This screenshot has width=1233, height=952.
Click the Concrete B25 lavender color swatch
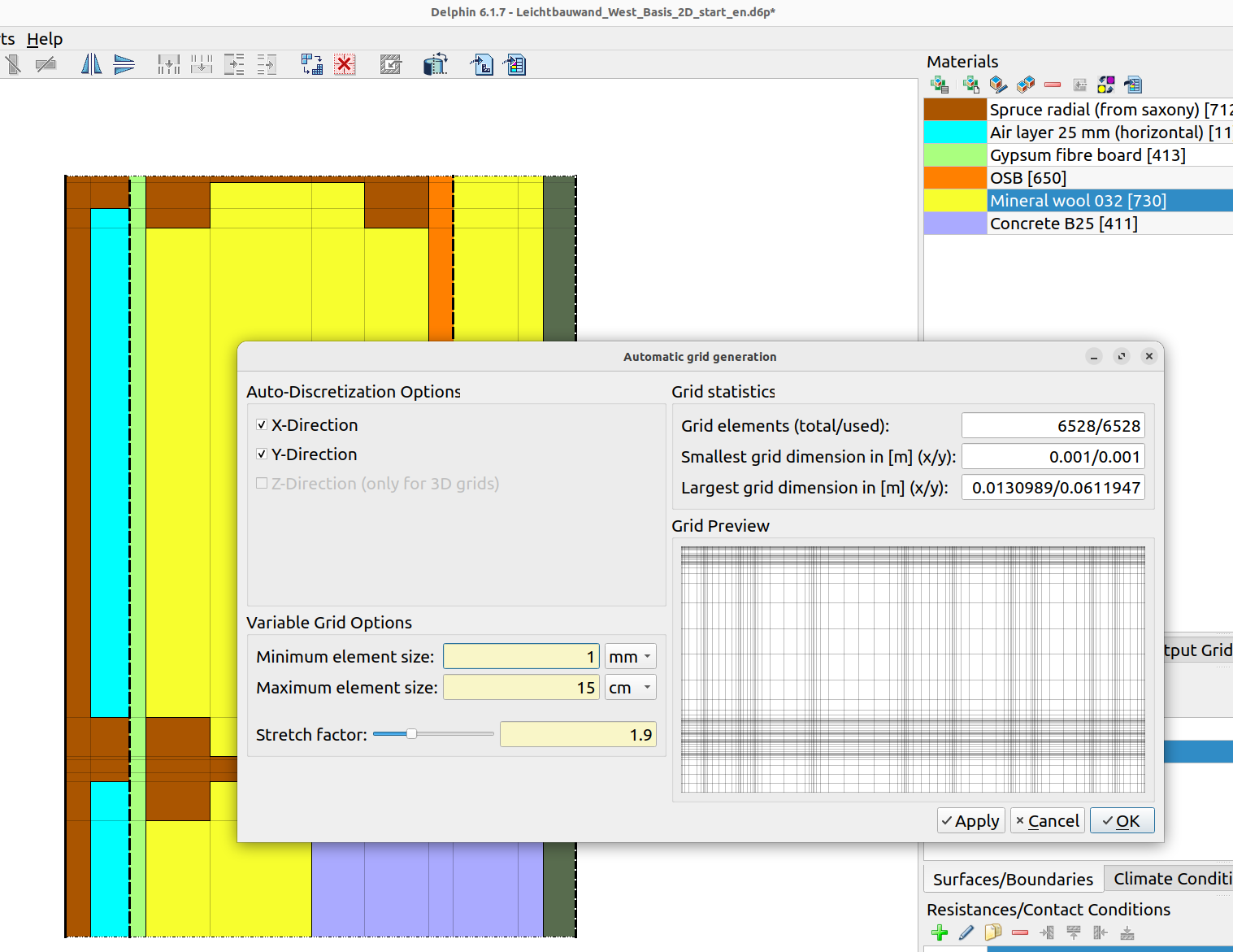tap(955, 224)
